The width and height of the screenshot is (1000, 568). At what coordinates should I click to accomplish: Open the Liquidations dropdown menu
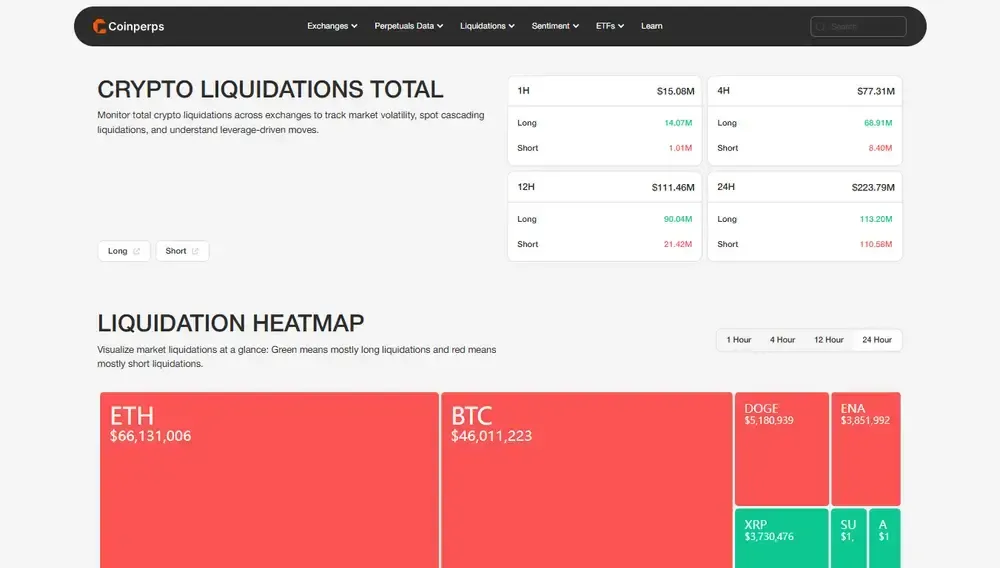click(x=487, y=26)
